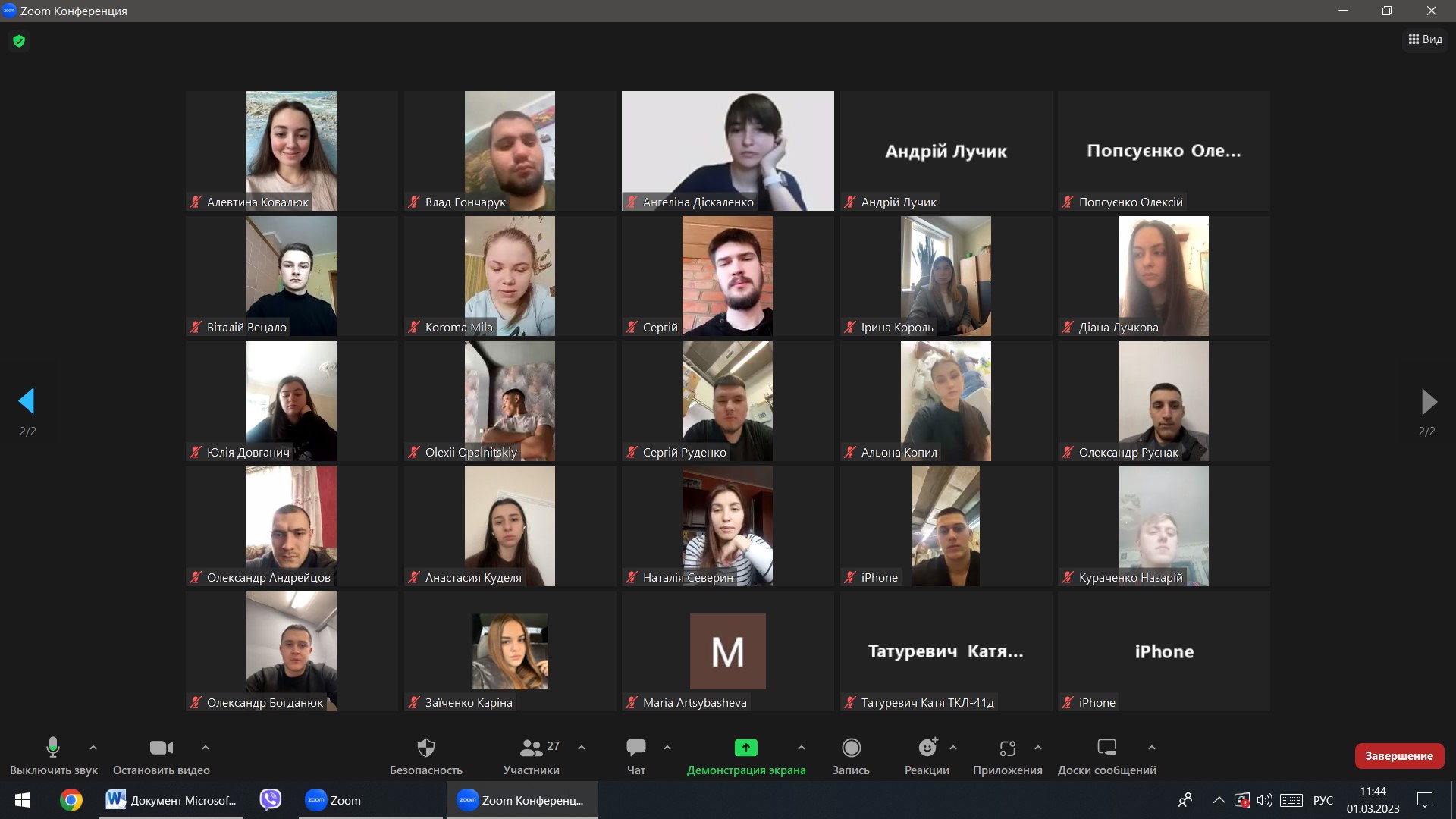Click the green encryption shield icon

[x=19, y=41]
